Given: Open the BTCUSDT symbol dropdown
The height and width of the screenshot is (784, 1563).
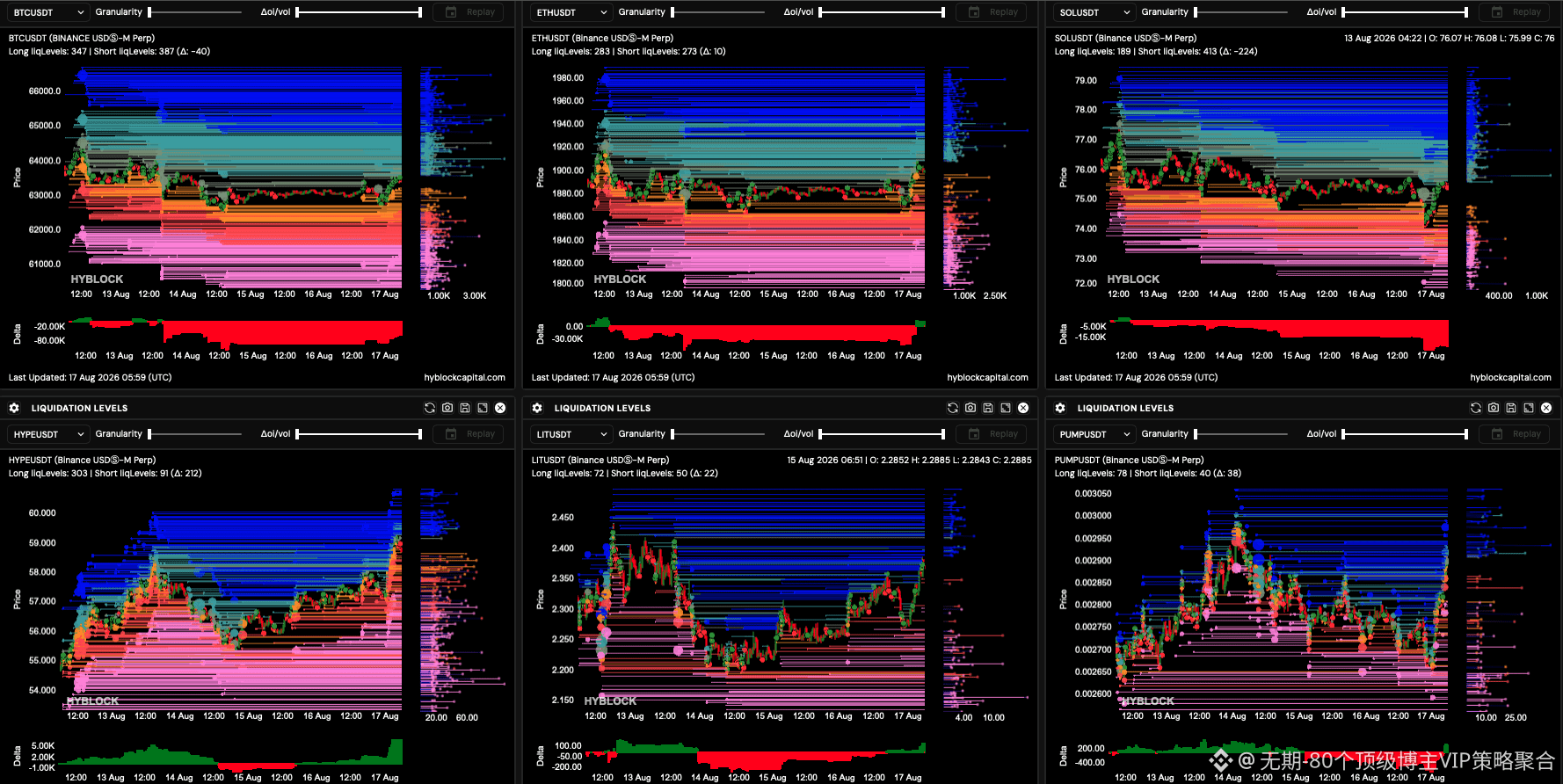Looking at the screenshot, I should pos(48,12).
